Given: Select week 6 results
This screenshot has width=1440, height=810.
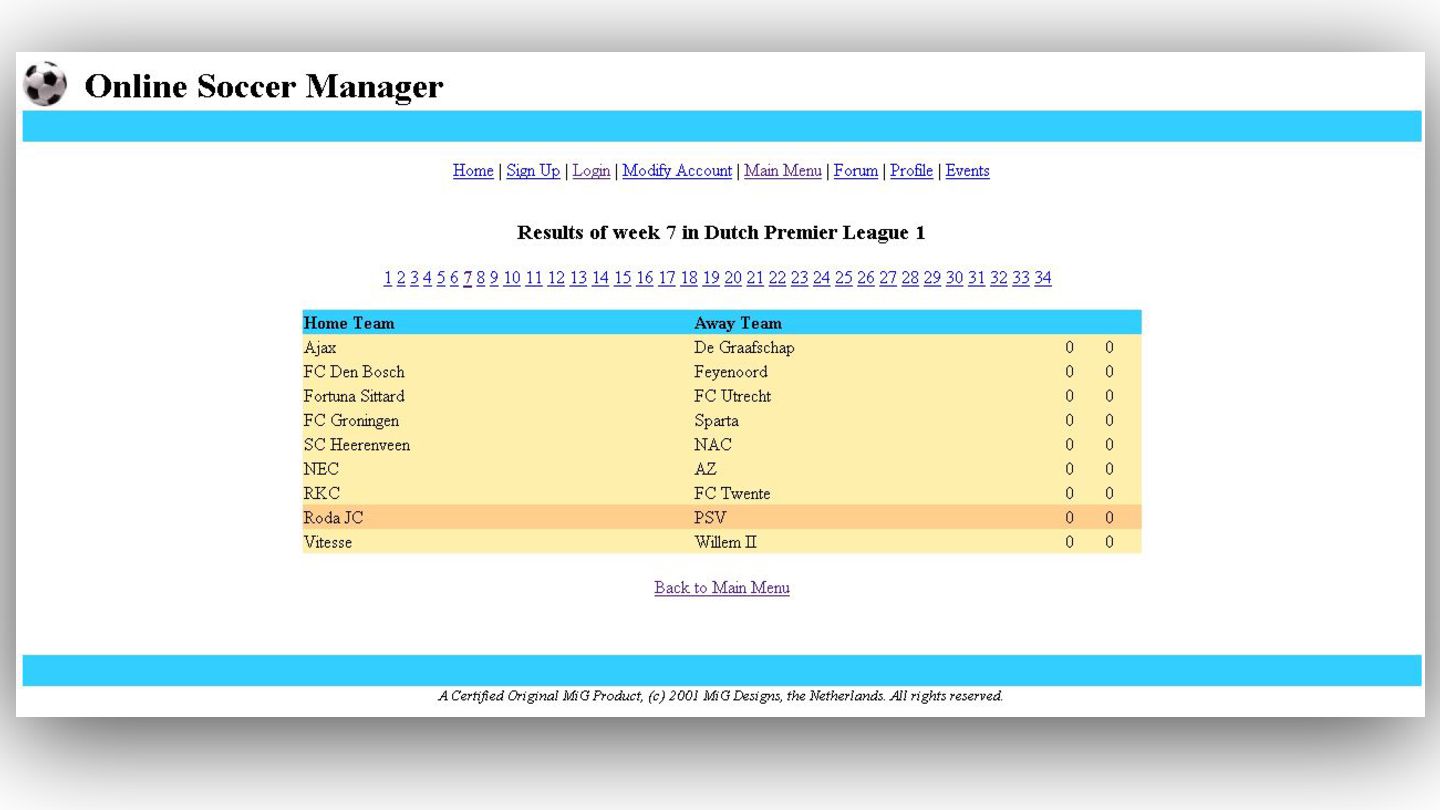Looking at the screenshot, I should pos(454,277).
